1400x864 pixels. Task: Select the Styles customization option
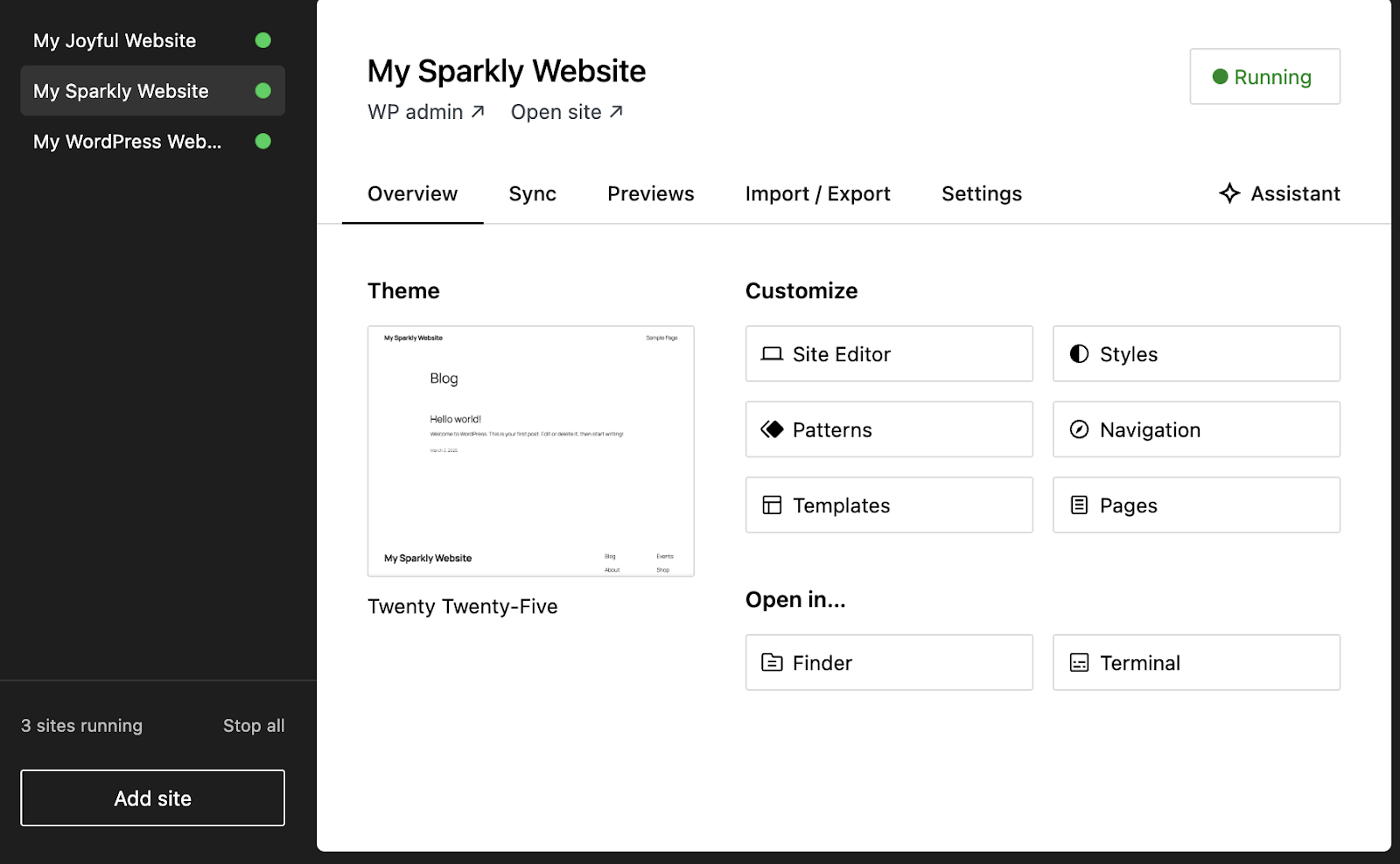point(1196,354)
